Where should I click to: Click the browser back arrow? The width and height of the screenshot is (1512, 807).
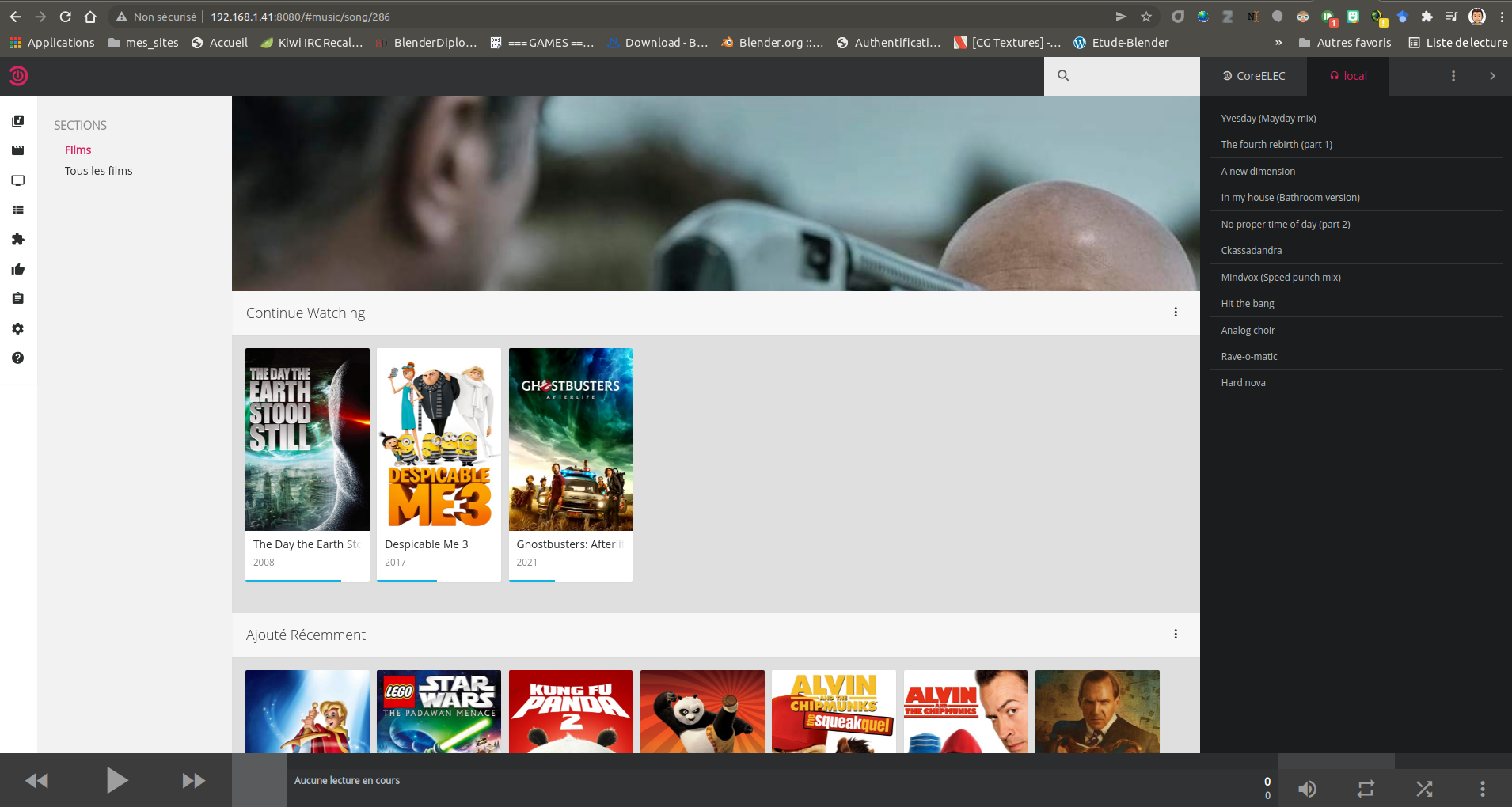[x=15, y=17]
